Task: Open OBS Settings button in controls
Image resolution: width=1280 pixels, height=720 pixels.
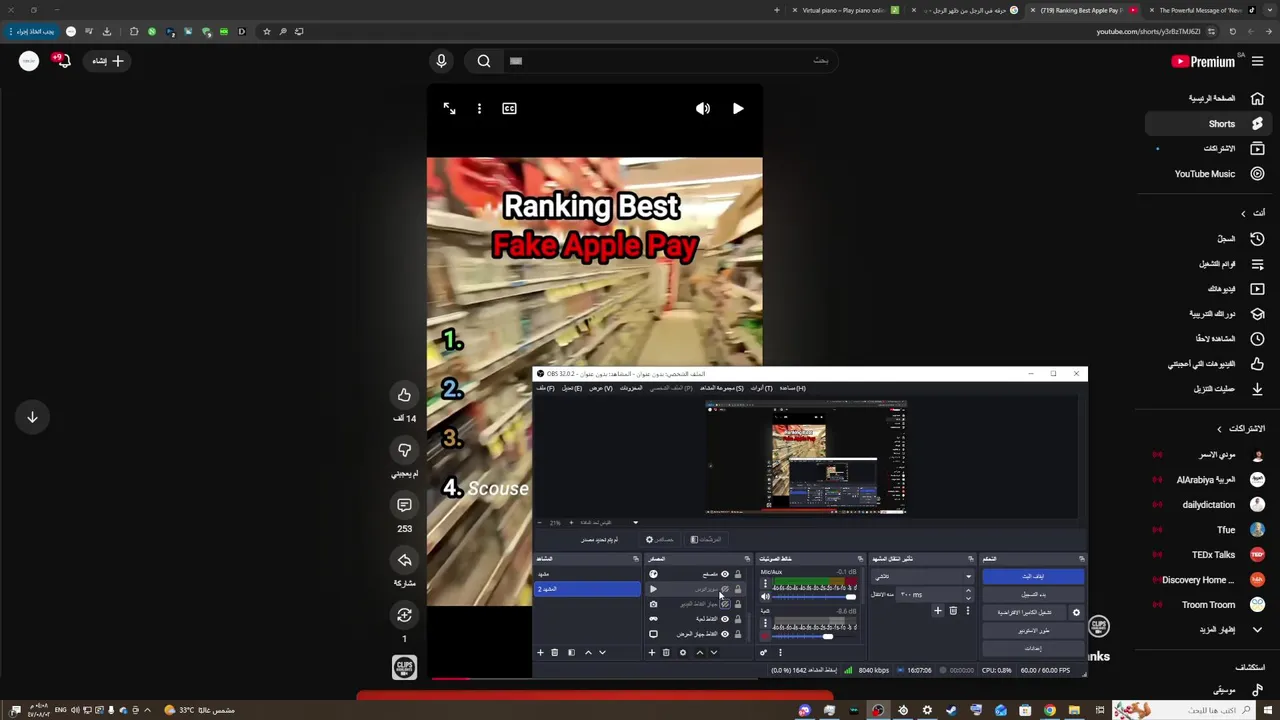Action: coord(1034,648)
